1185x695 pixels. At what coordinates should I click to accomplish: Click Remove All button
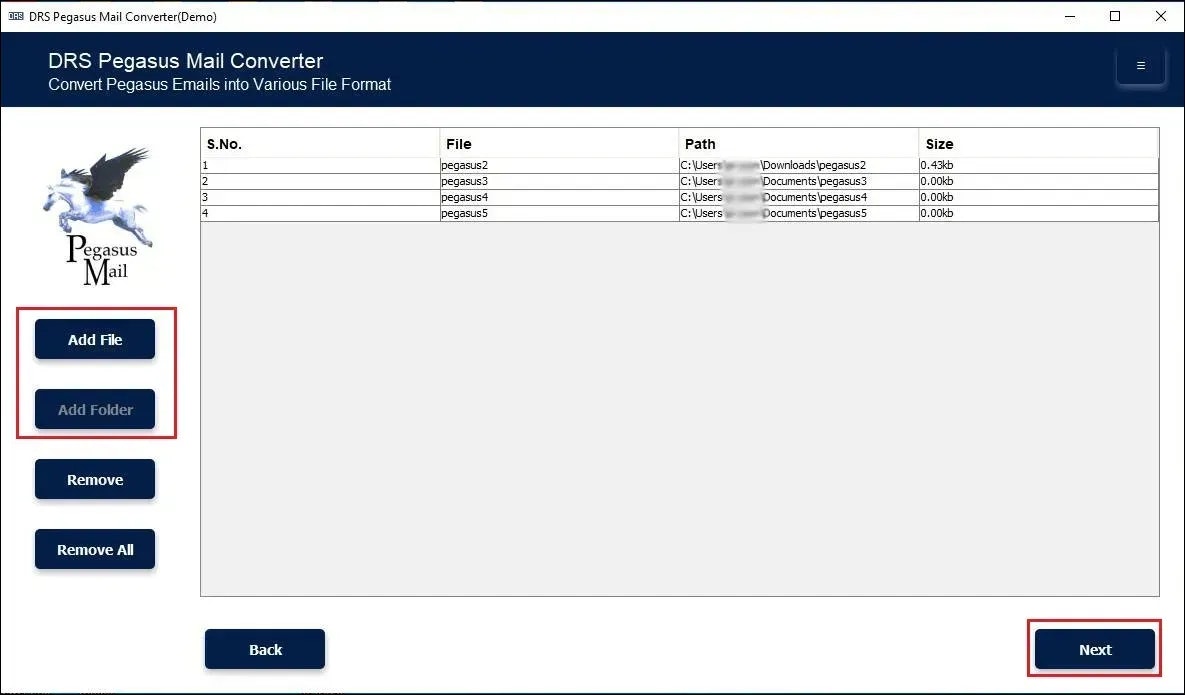pos(95,550)
